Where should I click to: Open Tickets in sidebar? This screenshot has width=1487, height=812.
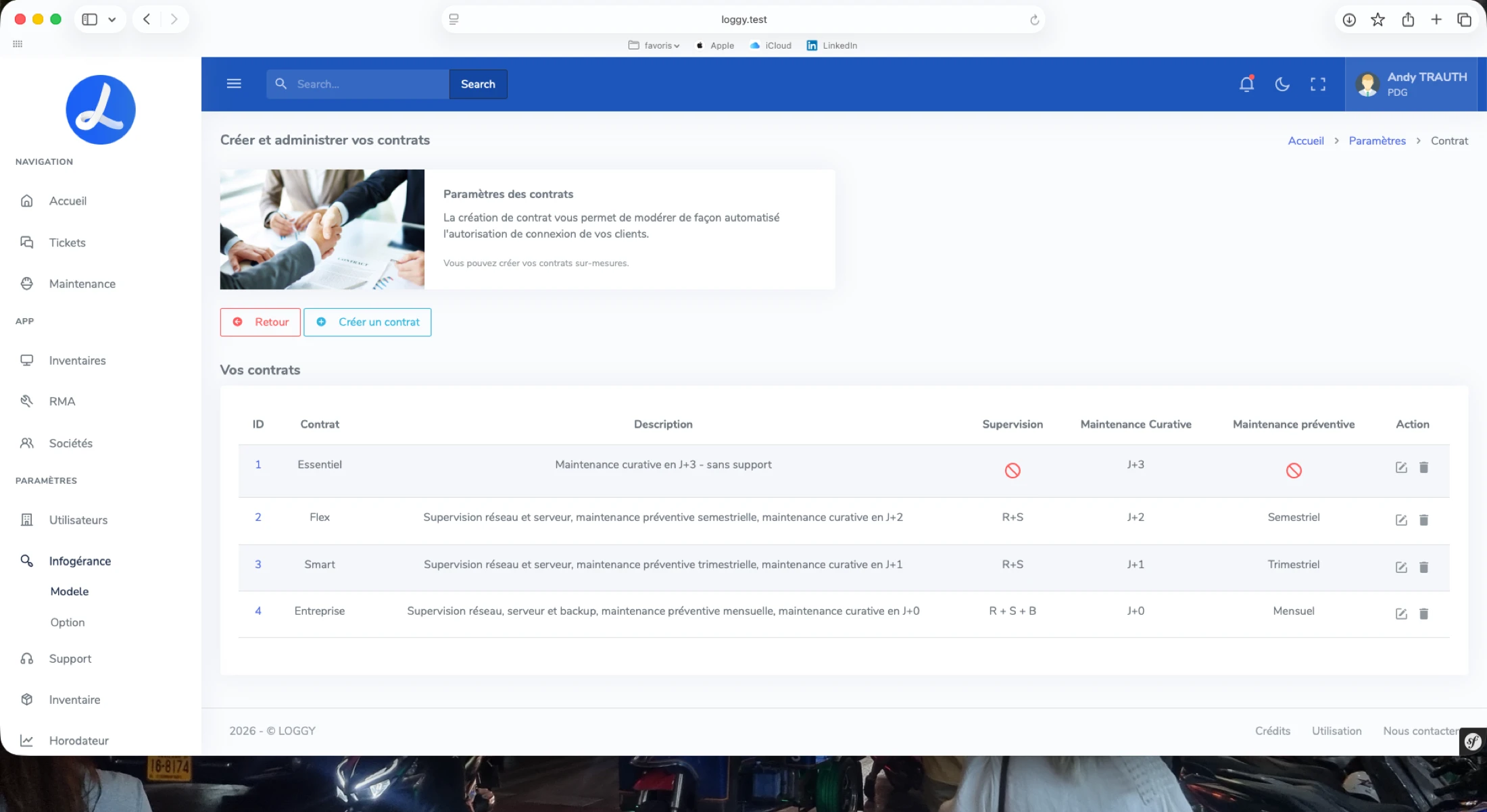(67, 243)
